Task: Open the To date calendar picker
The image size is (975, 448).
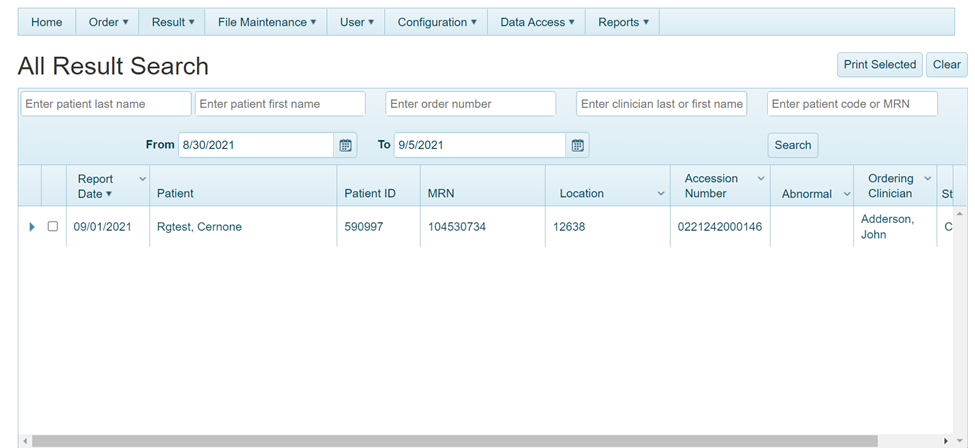Action: click(x=577, y=145)
